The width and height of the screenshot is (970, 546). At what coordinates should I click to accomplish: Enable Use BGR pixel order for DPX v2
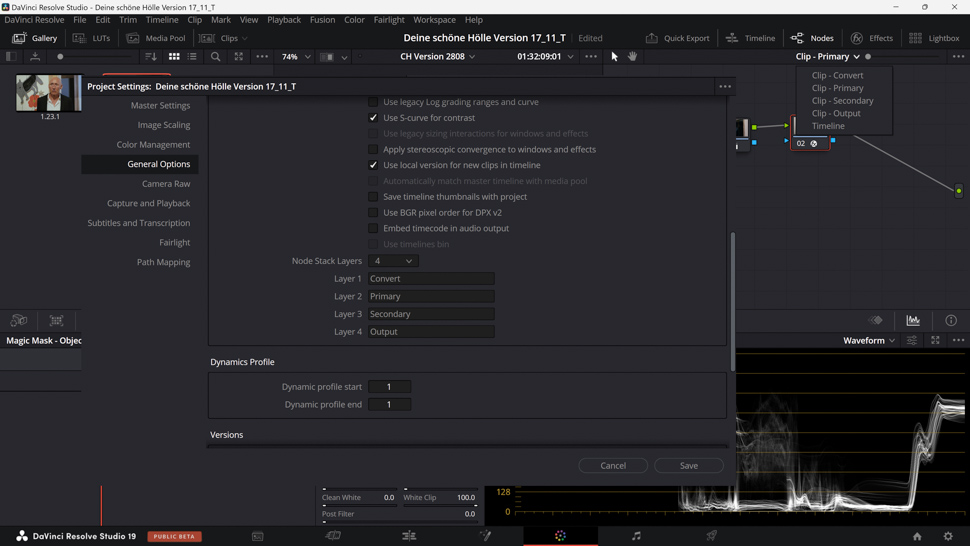tap(373, 212)
